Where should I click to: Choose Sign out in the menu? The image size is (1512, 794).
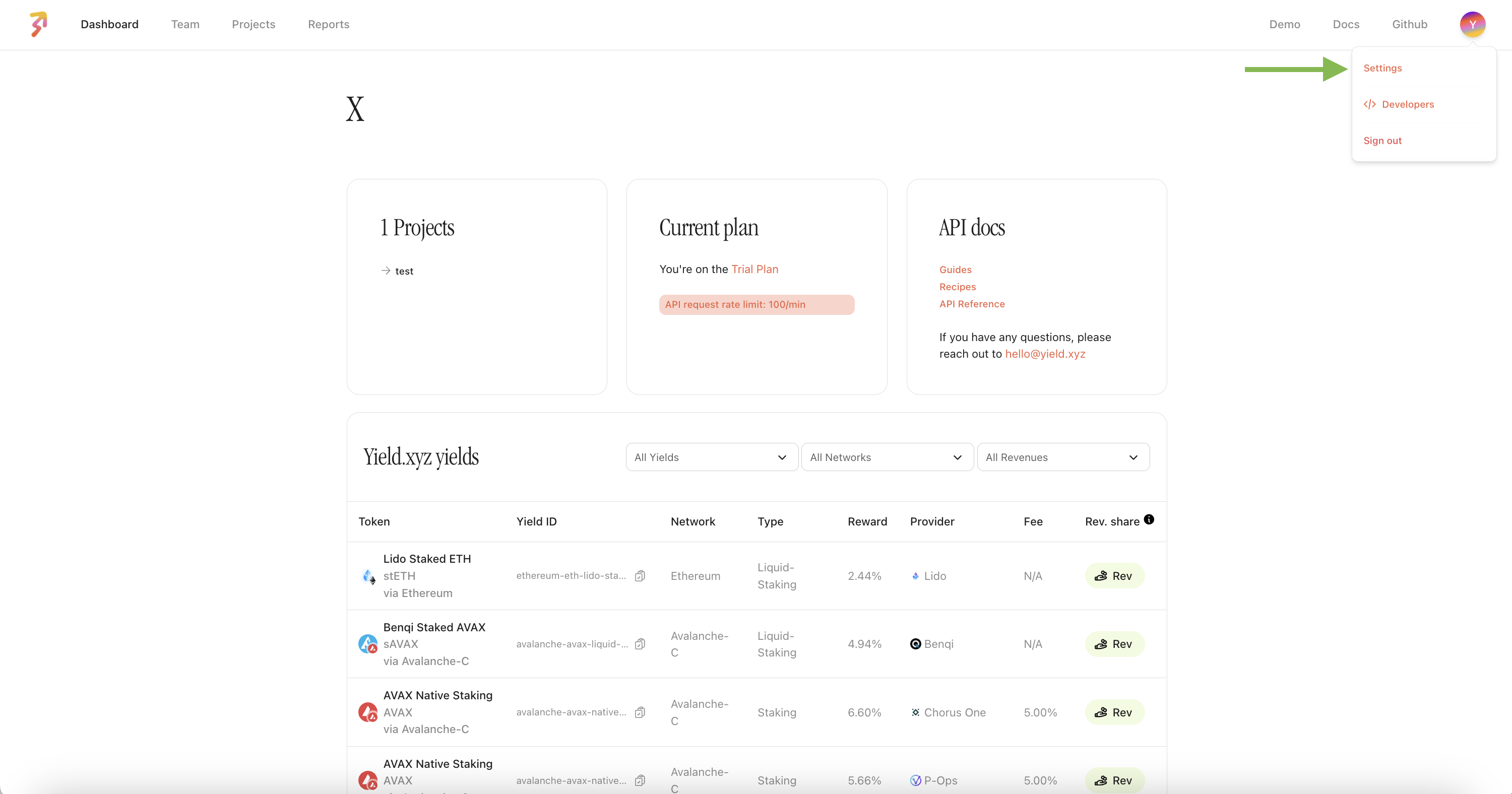[x=1382, y=141]
